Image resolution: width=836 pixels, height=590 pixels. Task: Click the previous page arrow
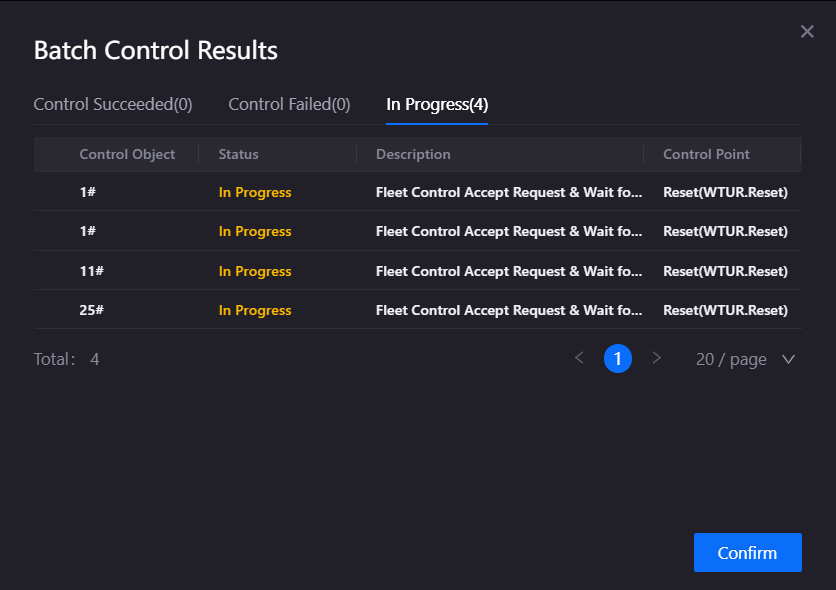pos(579,358)
